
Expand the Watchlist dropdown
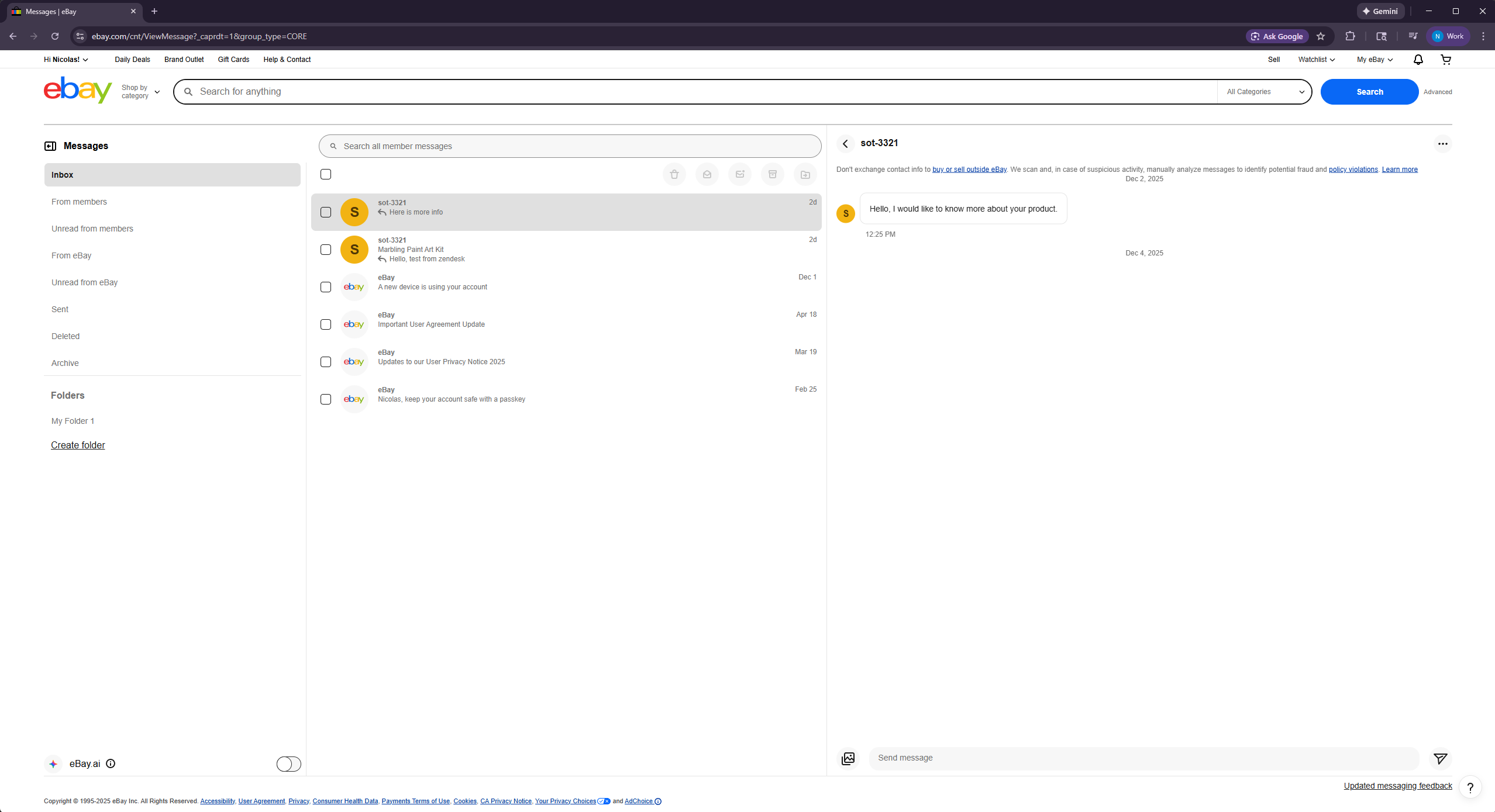[x=1316, y=60]
